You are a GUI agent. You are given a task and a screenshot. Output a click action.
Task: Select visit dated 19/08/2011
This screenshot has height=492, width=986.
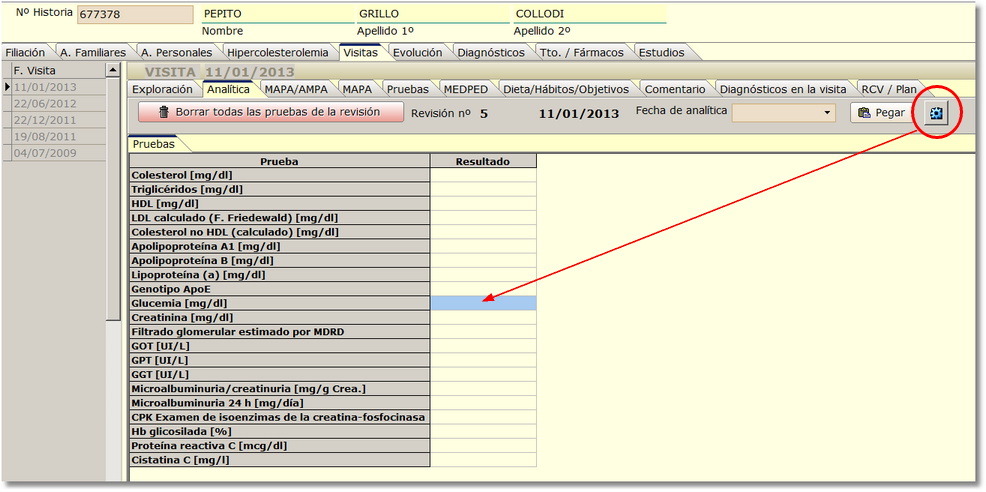(59, 137)
